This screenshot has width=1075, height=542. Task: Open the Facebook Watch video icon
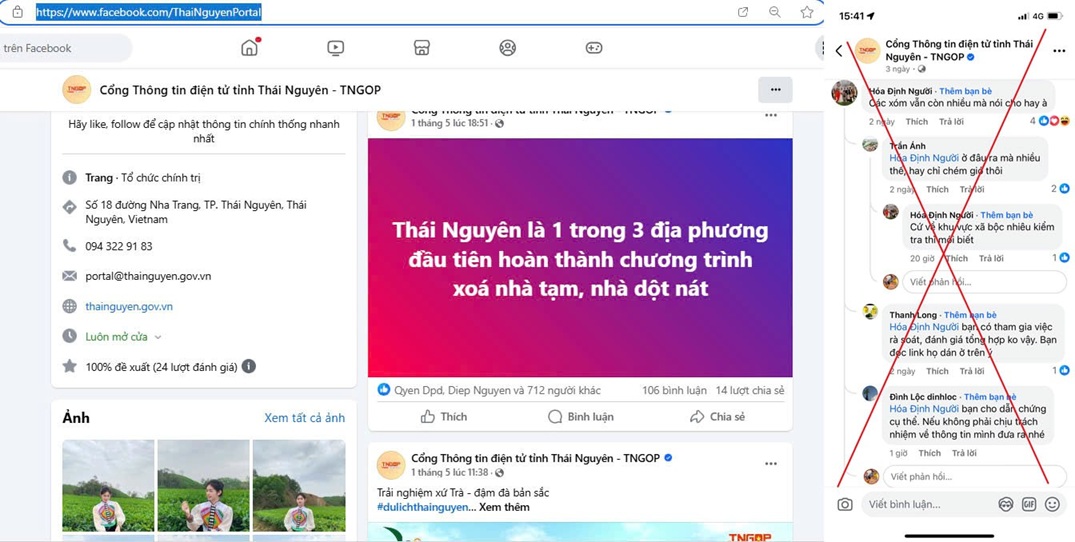click(335, 48)
